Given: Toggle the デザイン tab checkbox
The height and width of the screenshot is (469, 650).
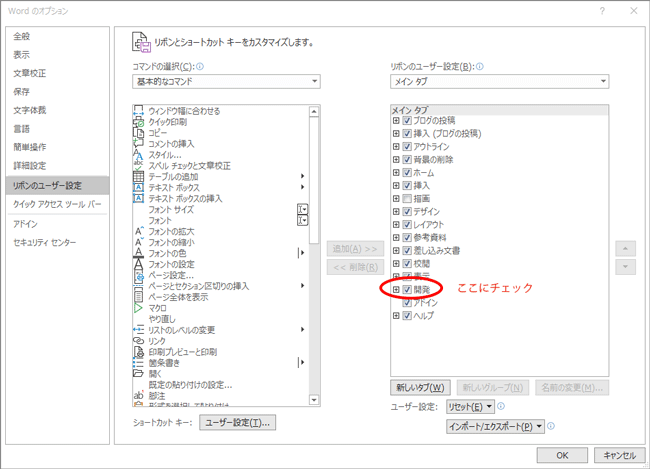Looking at the screenshot, I should click(x=407, y=211).
